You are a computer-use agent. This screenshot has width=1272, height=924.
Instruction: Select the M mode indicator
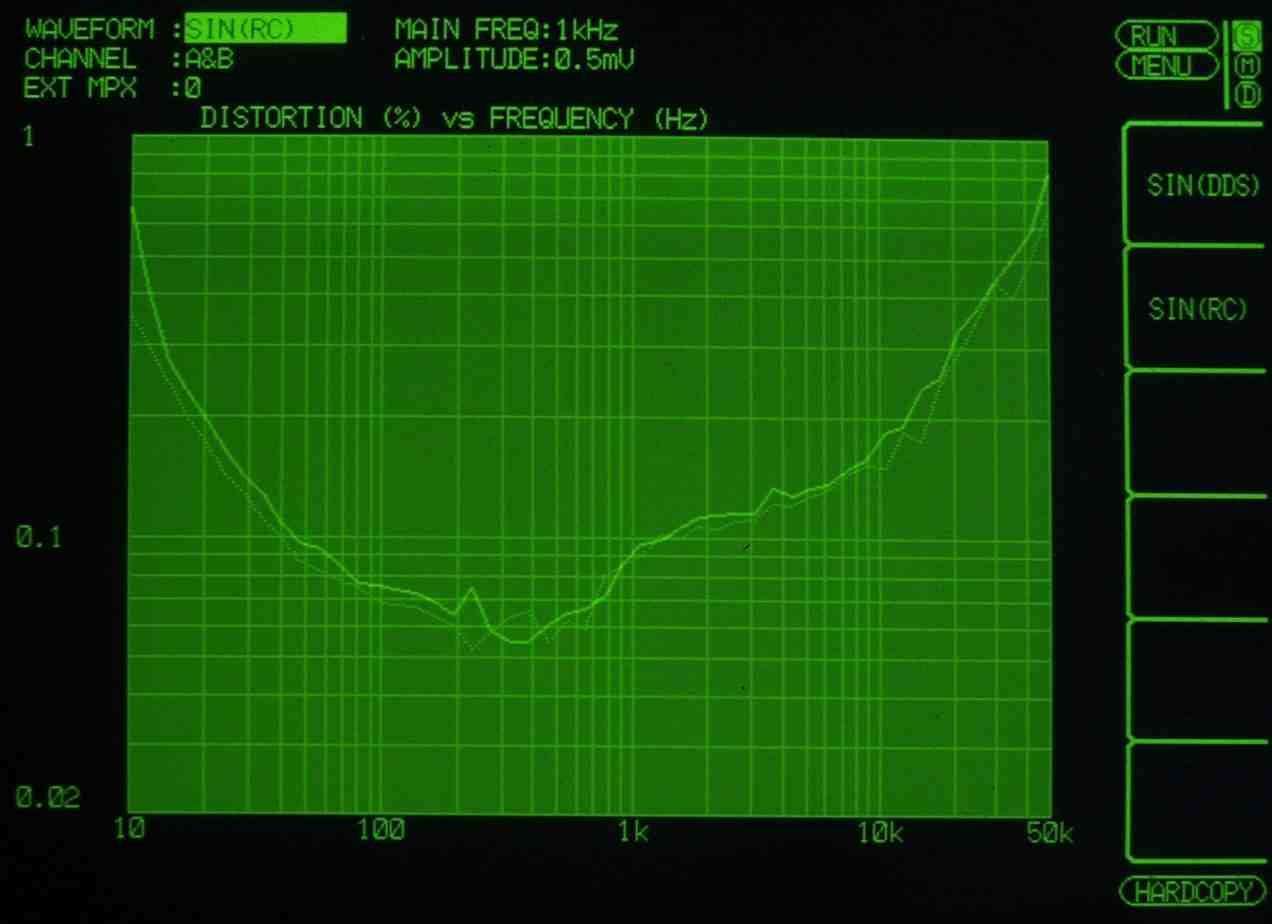click(1247, 65)
